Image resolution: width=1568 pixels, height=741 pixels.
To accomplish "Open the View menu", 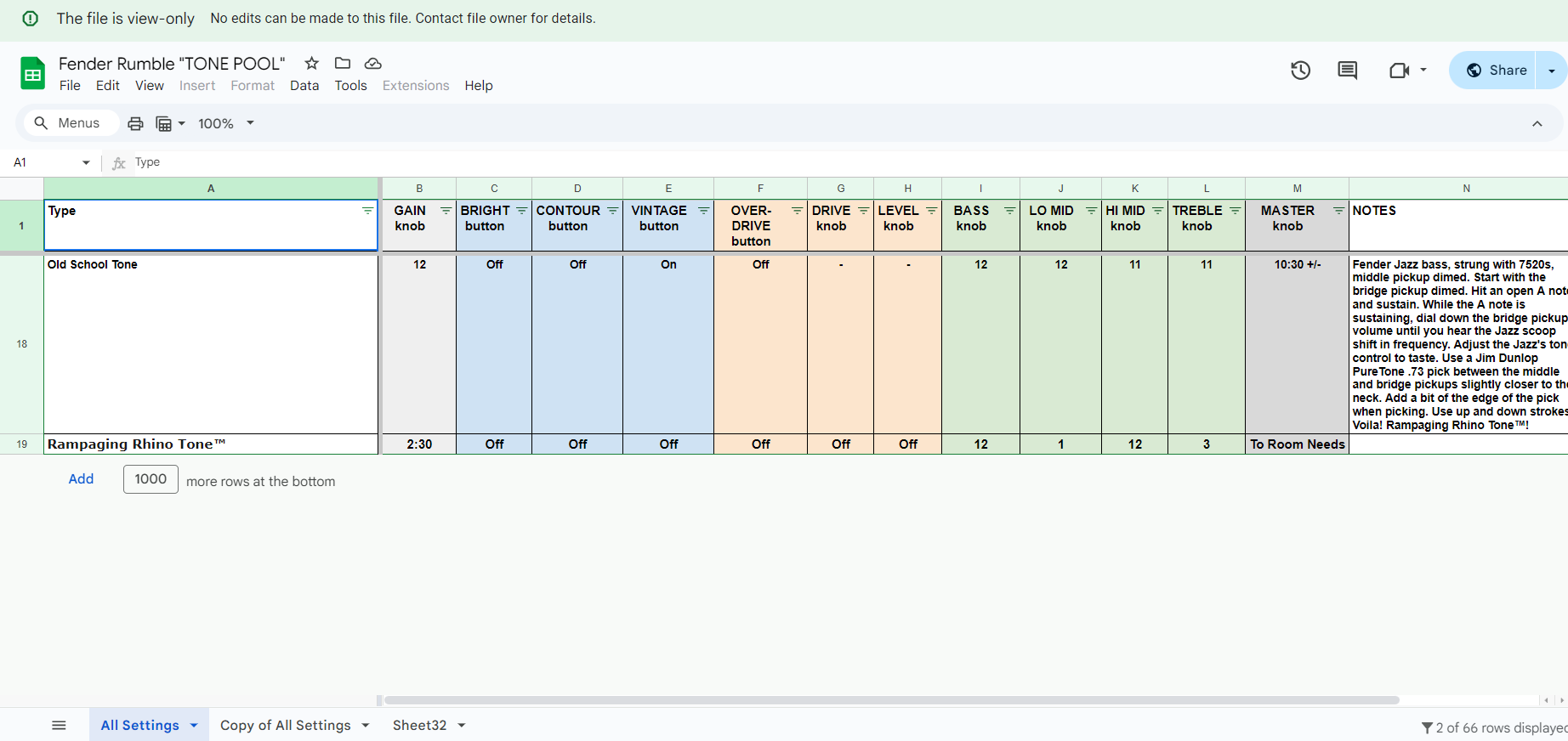I will 150,86.
